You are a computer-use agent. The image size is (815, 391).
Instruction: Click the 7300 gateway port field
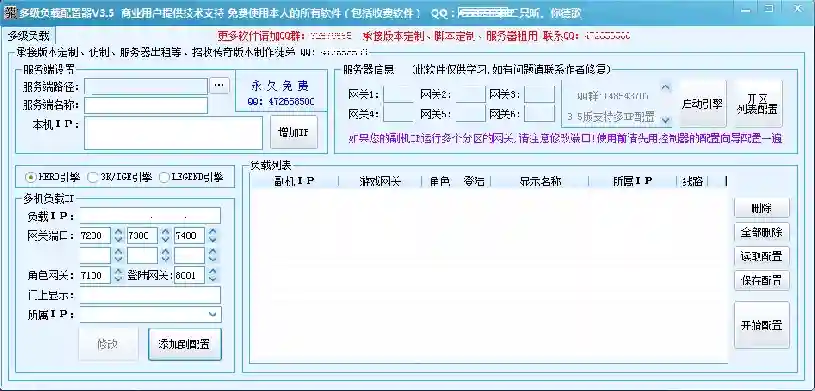tap(142, 236)
